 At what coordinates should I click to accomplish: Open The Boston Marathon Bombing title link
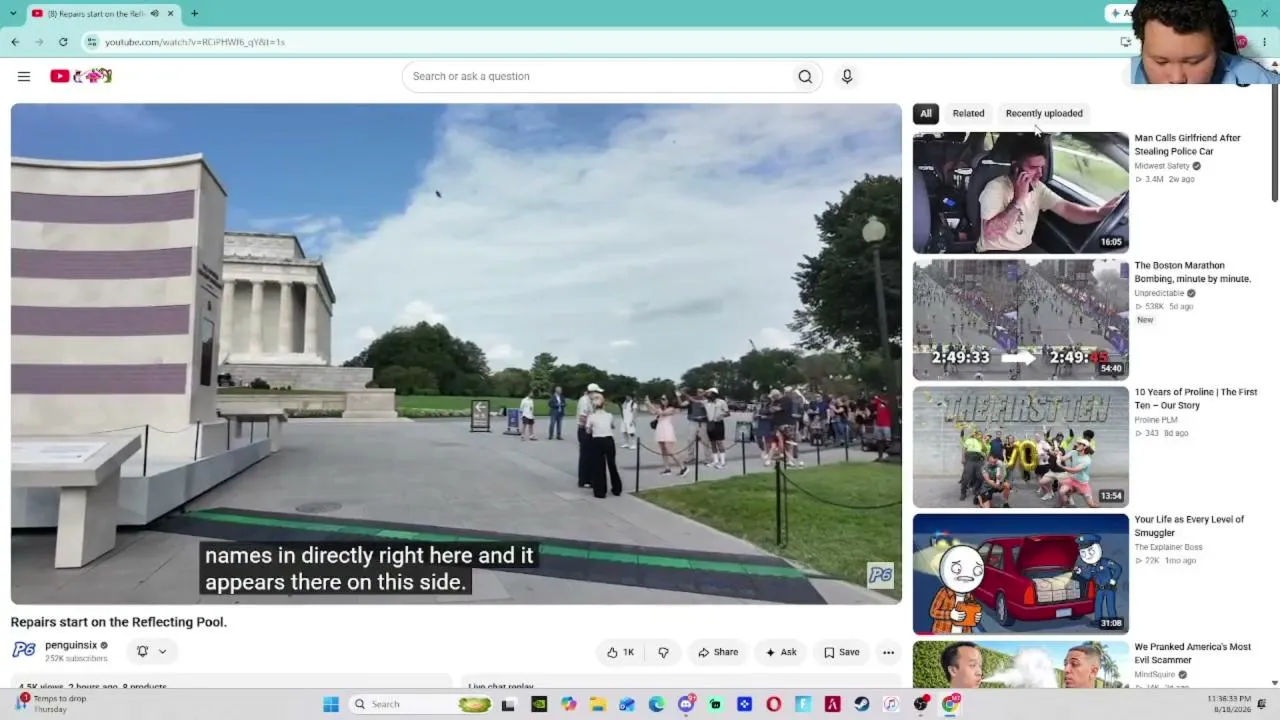point(1192,272)
